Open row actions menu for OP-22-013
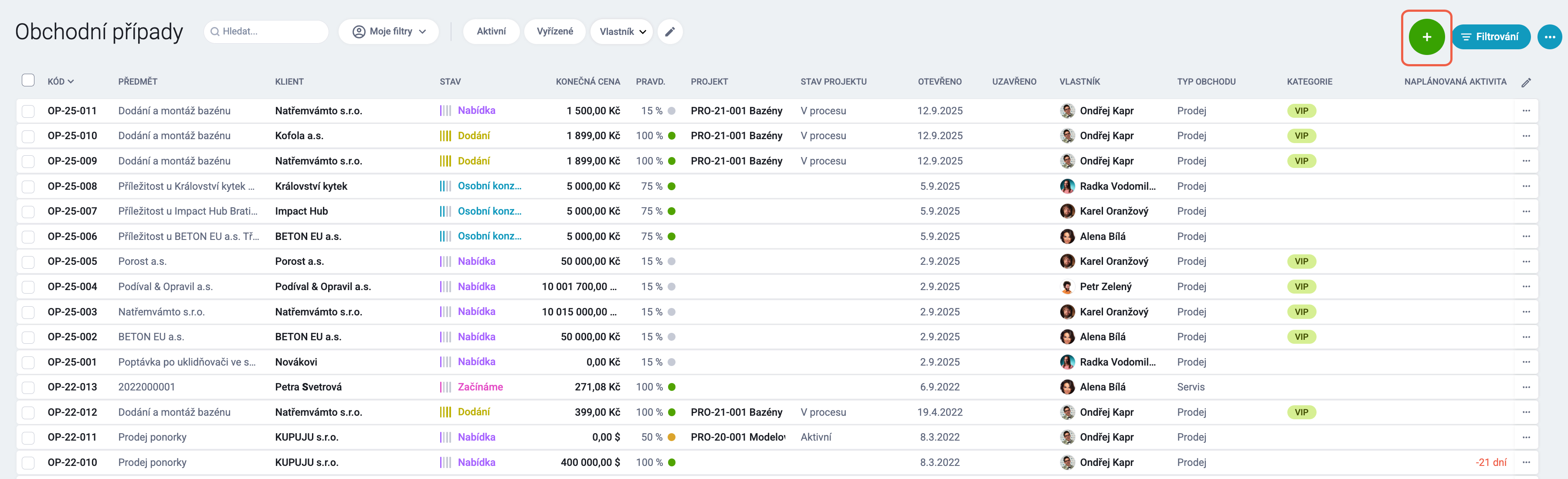Screen dimensions: 1568x479 click(x=1525, y=387)
